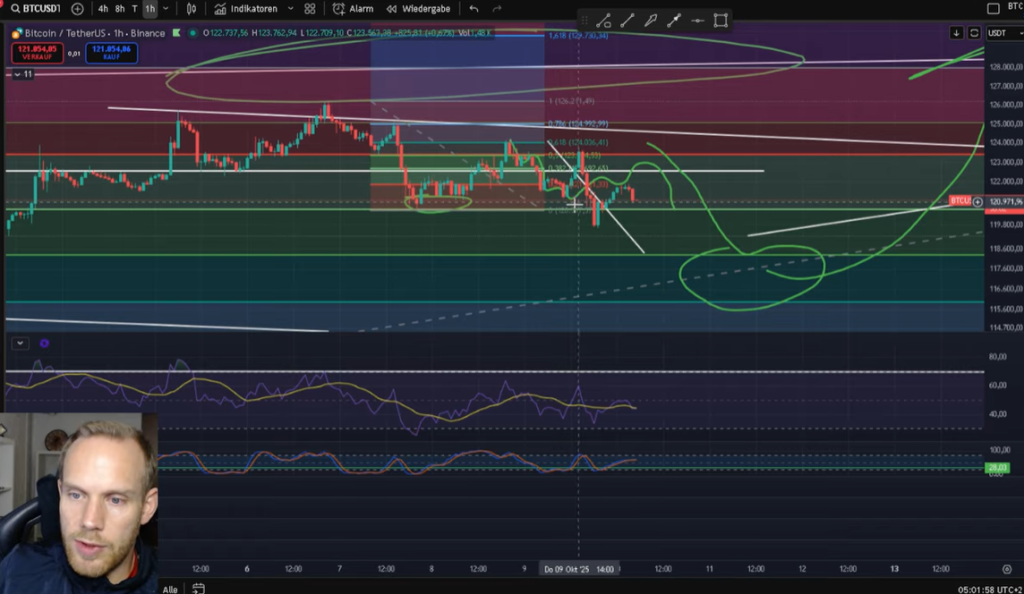Undo the last chart action
Viewport: 1024px width, 594px height.
(474, 8)
